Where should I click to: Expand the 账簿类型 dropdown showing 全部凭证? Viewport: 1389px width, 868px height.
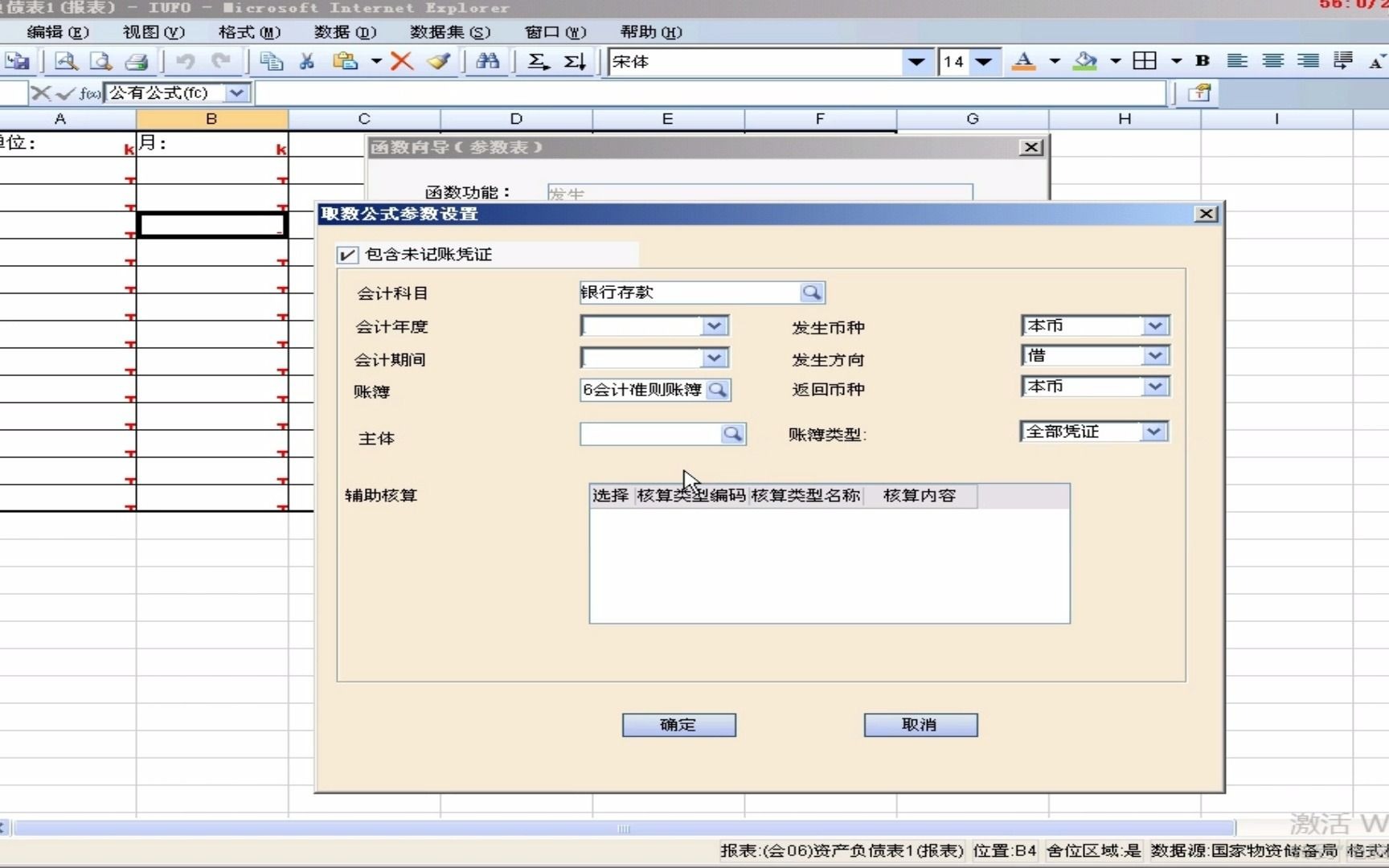1154,432
